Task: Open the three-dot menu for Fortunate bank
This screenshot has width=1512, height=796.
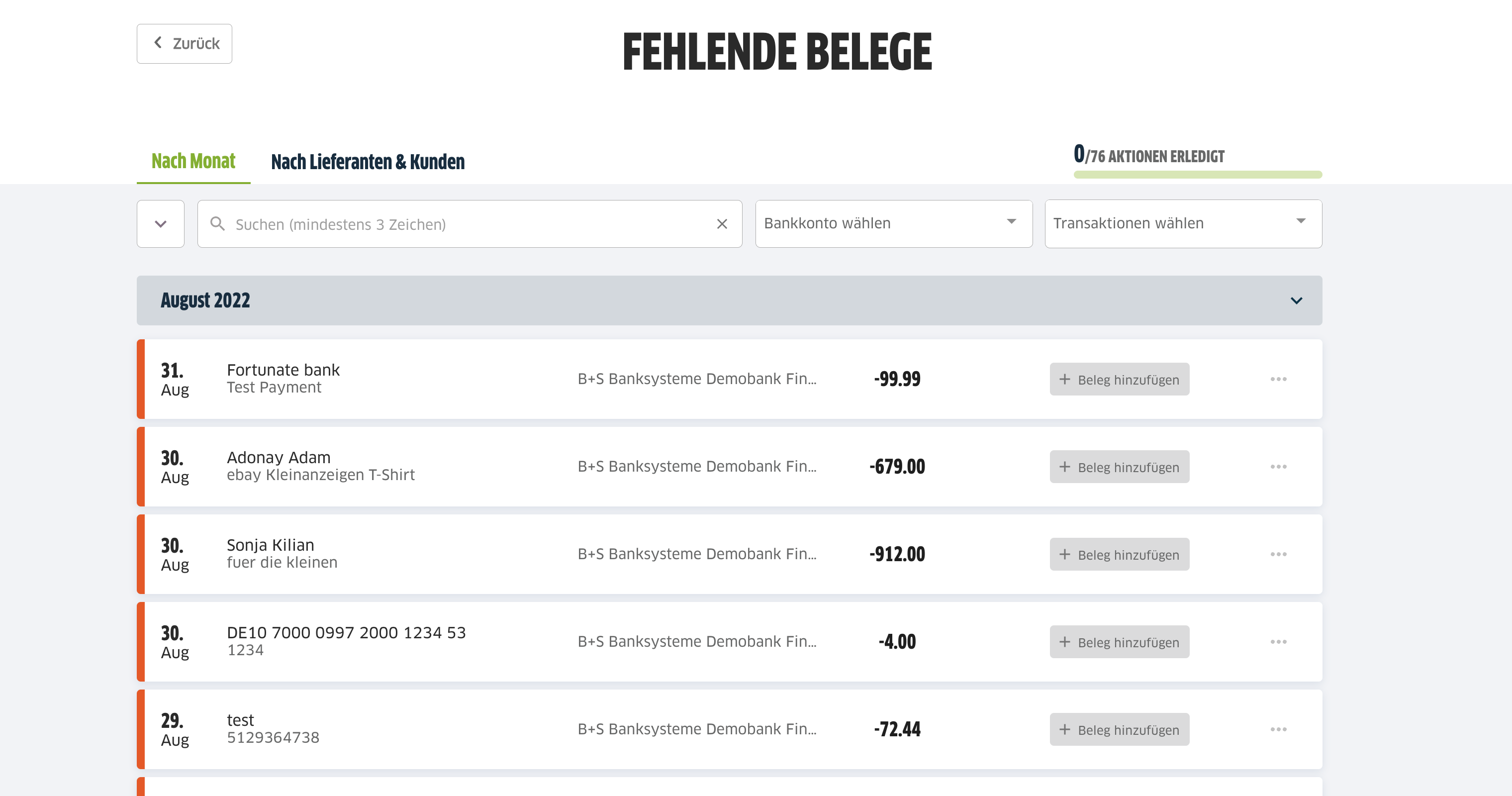Action: 1278,379
